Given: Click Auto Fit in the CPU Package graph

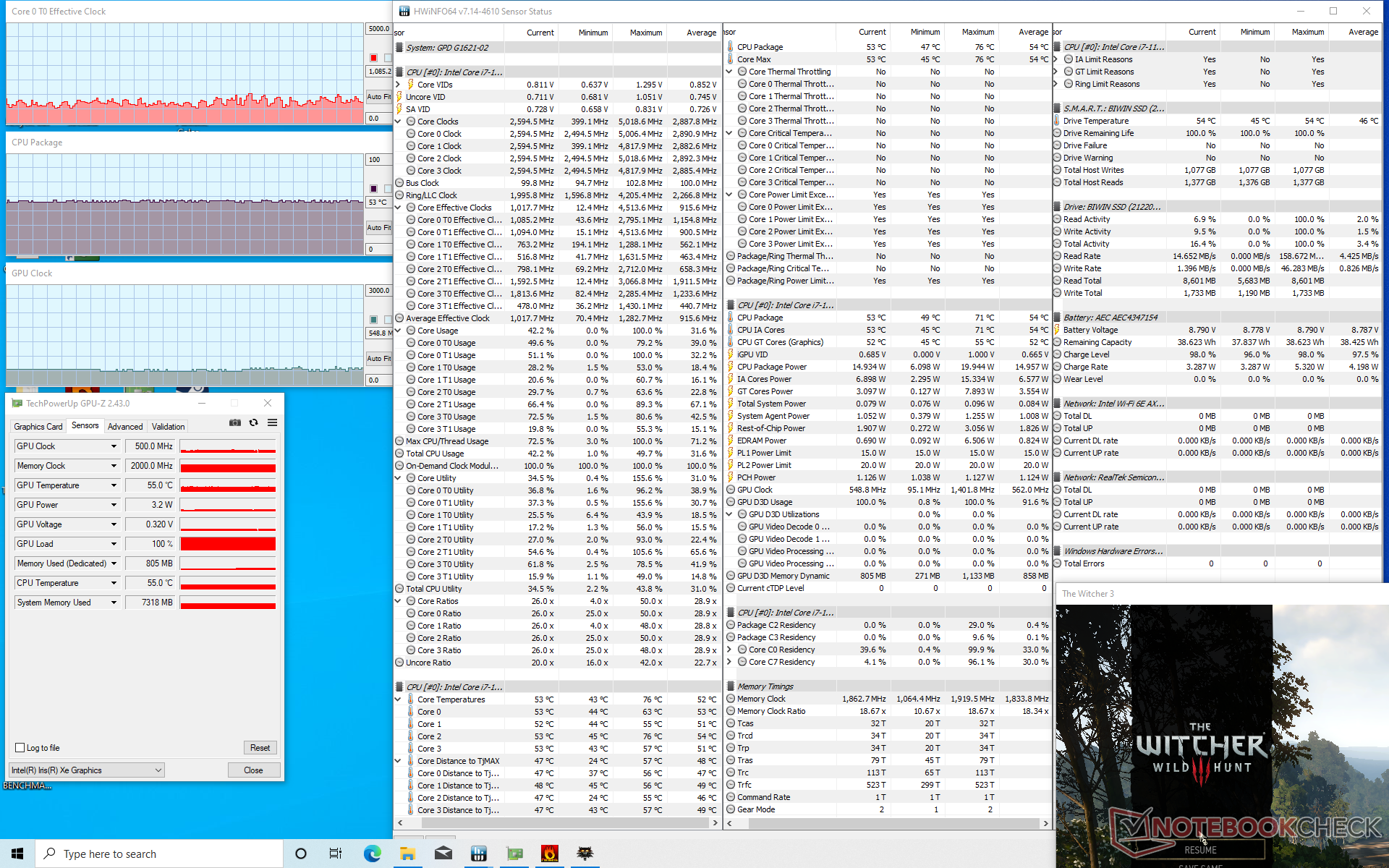Looking at the screenshot, I should point(378,227).
